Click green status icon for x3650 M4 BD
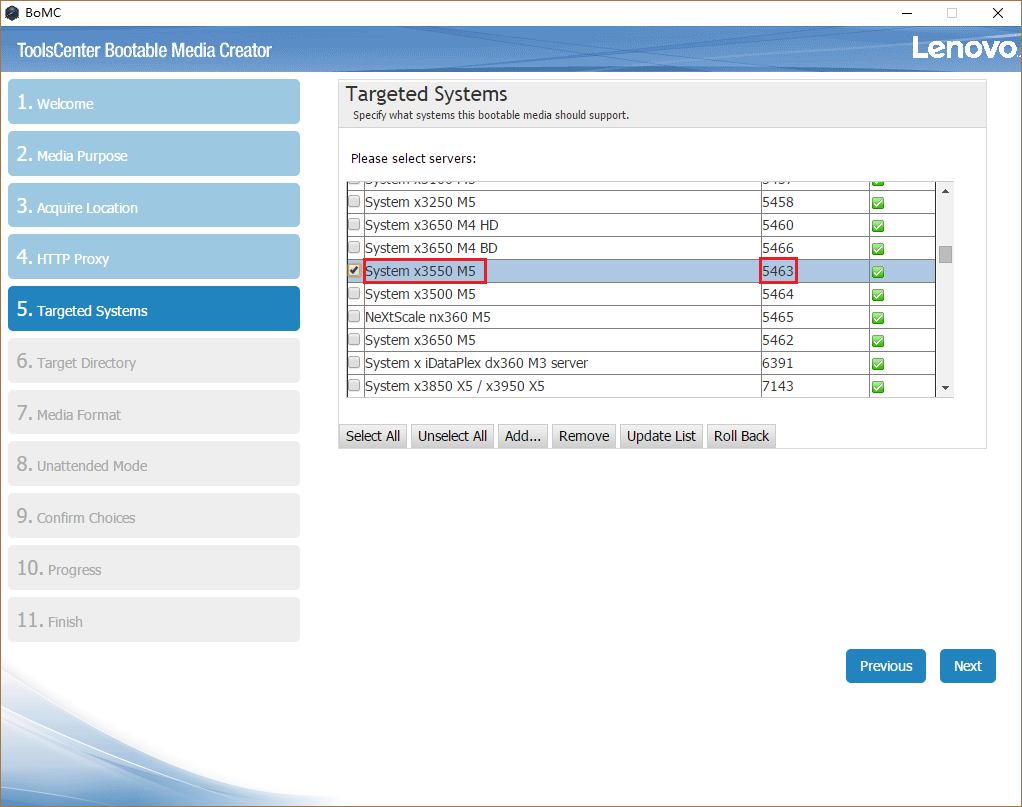 click(x=878, y=249)
